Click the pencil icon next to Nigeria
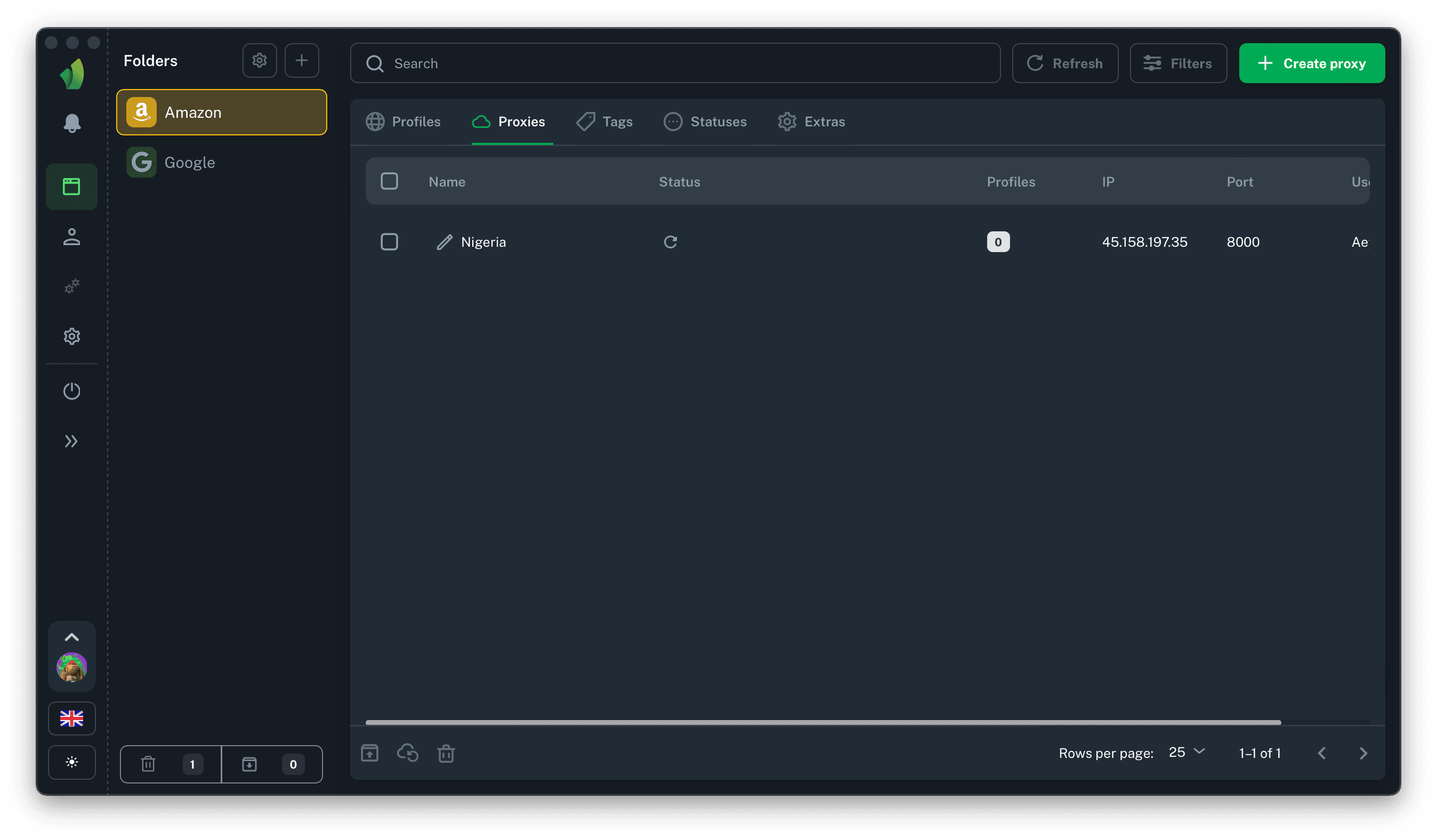This screenshot has height=840, width=1437. [444, 243]
